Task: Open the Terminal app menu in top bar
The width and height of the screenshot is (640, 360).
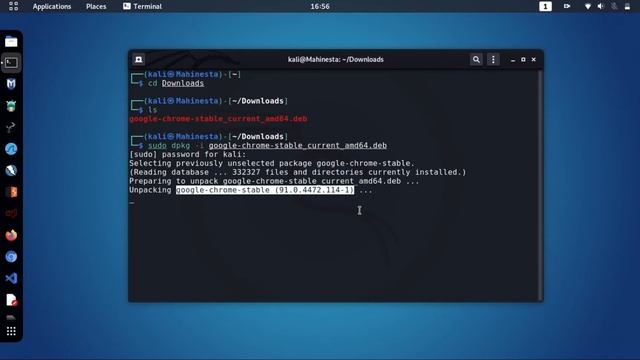Action: tap(142, 7)
